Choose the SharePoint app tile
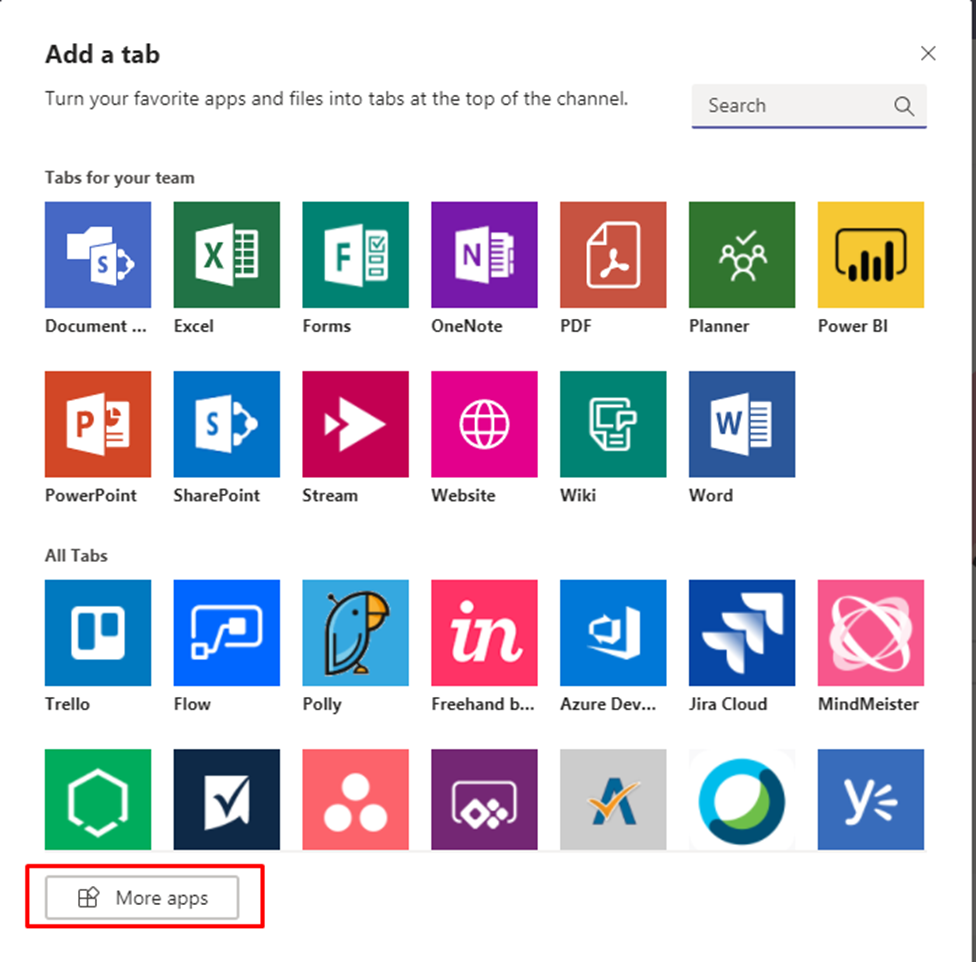This screenshot has width=976, height=962. pyautogui.click(x=227, y=424)
